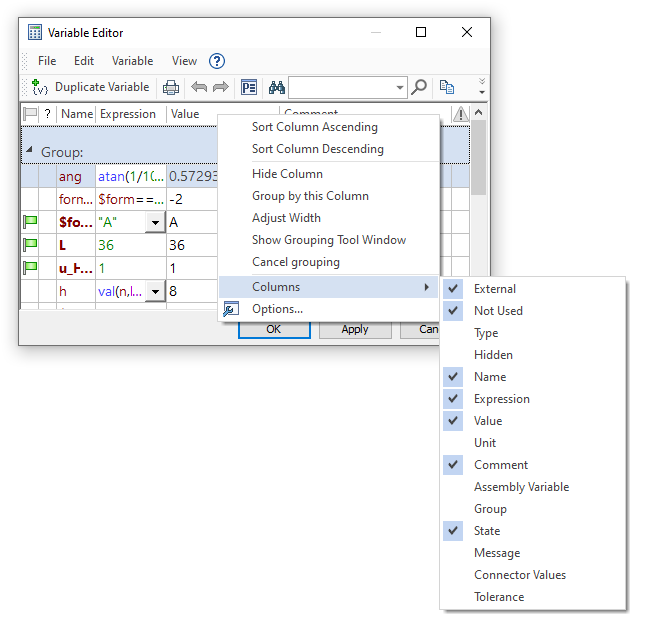Toggle the green flag on $fo... row

pos(30,222)
